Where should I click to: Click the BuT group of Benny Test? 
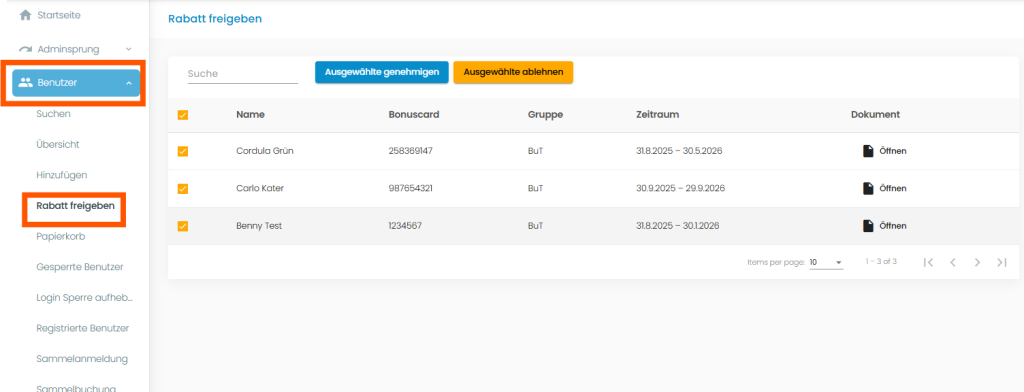(536, 225)
